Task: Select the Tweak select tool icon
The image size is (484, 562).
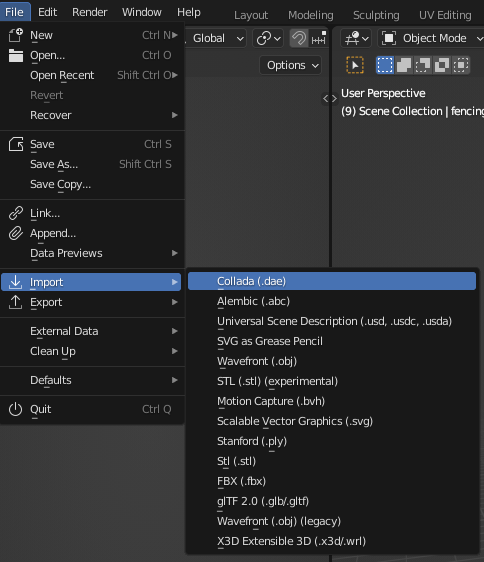Action: (x=355, y=65)
